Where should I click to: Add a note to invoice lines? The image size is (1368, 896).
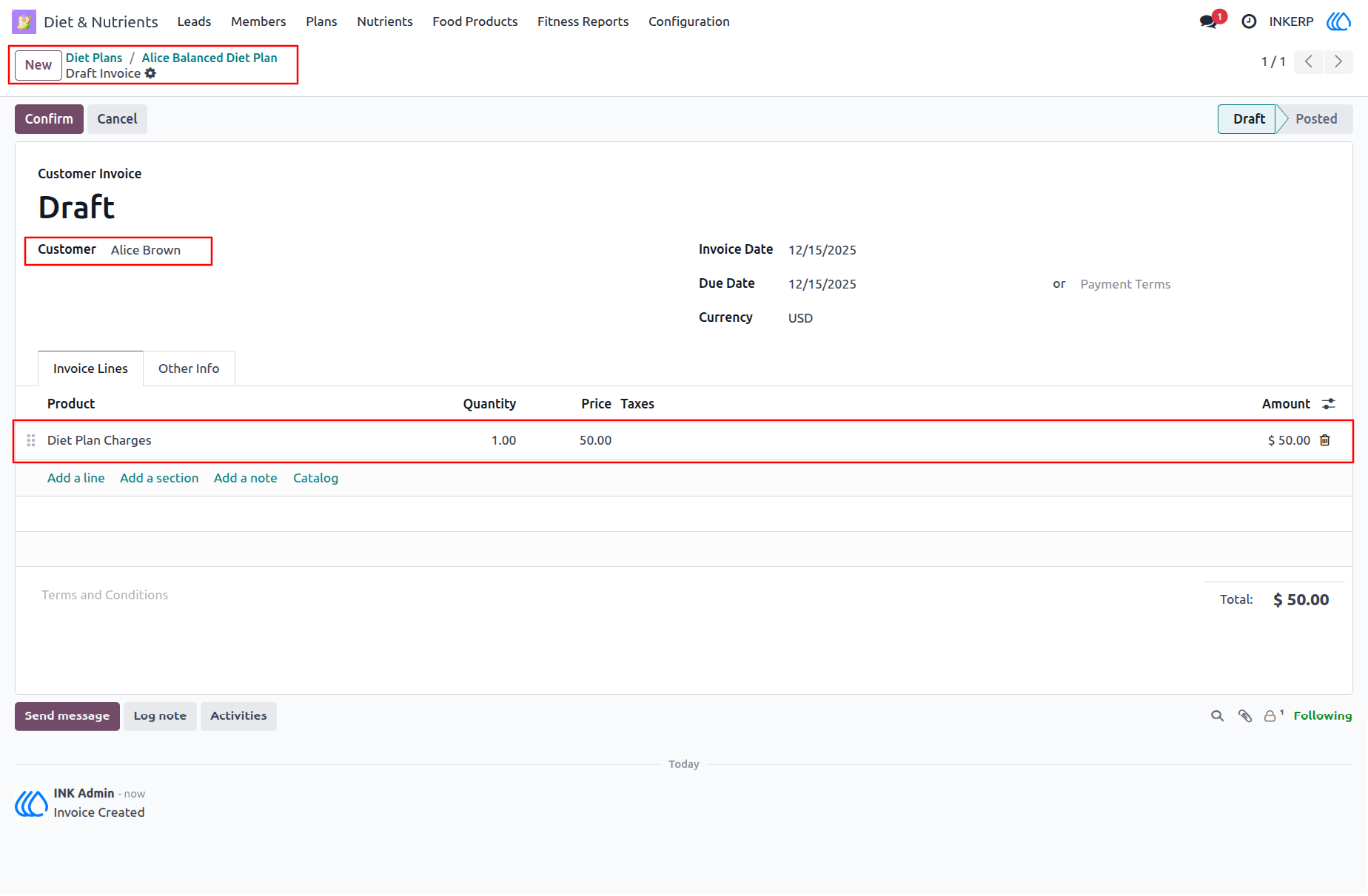point(246,478)
